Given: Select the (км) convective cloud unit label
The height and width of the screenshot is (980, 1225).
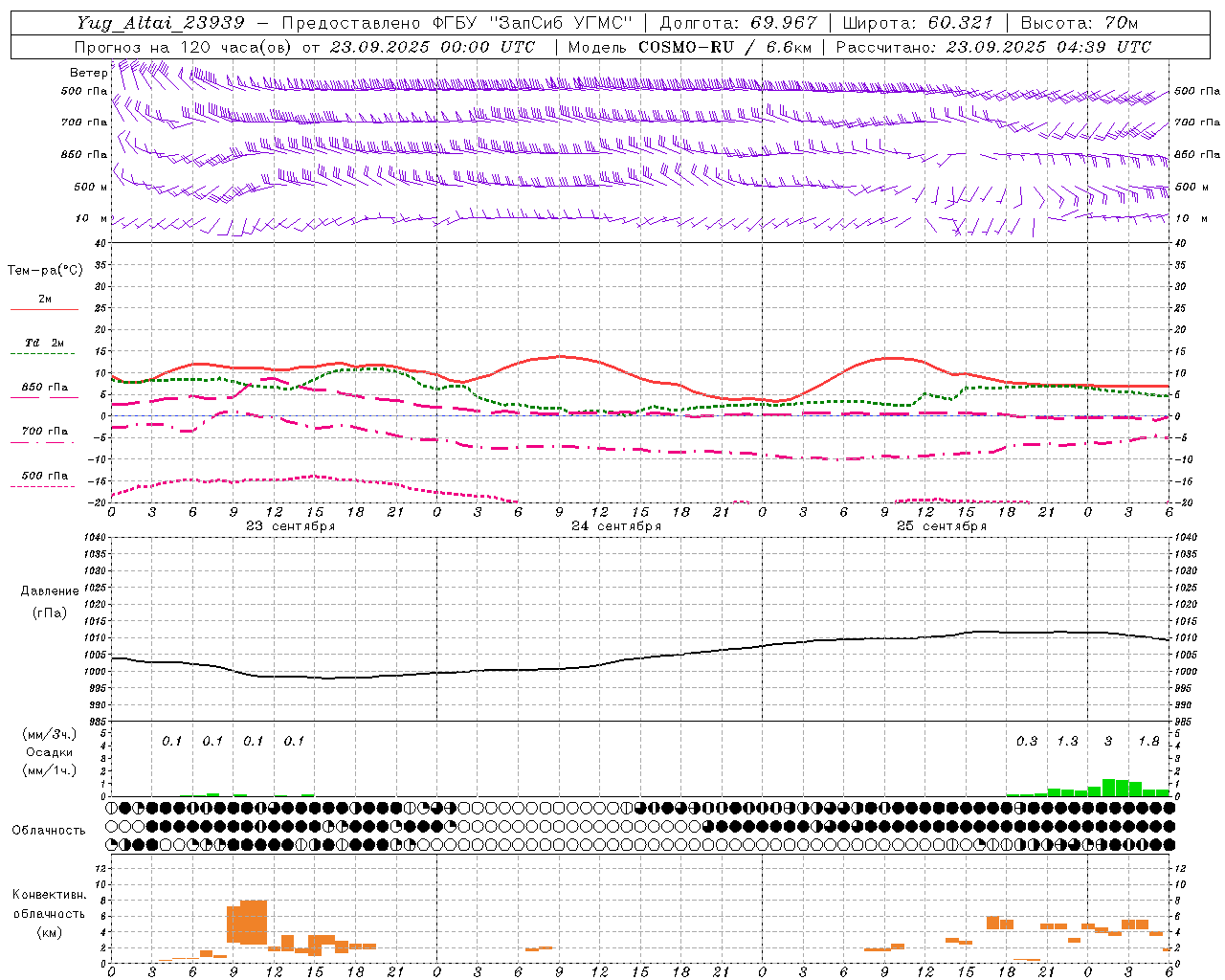Looking at the screenshot, I should (50, 932).
